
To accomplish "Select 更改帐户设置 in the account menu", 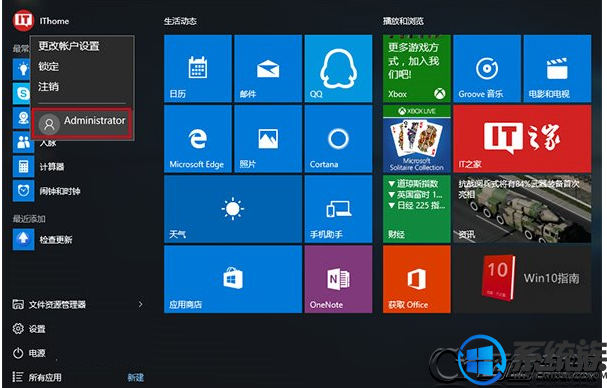I will (x=69, y=46).
